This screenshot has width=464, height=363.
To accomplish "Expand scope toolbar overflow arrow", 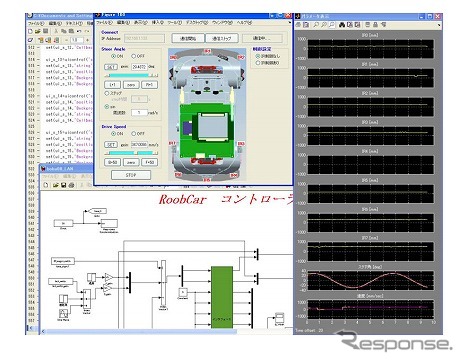I will tap(439, 25).
